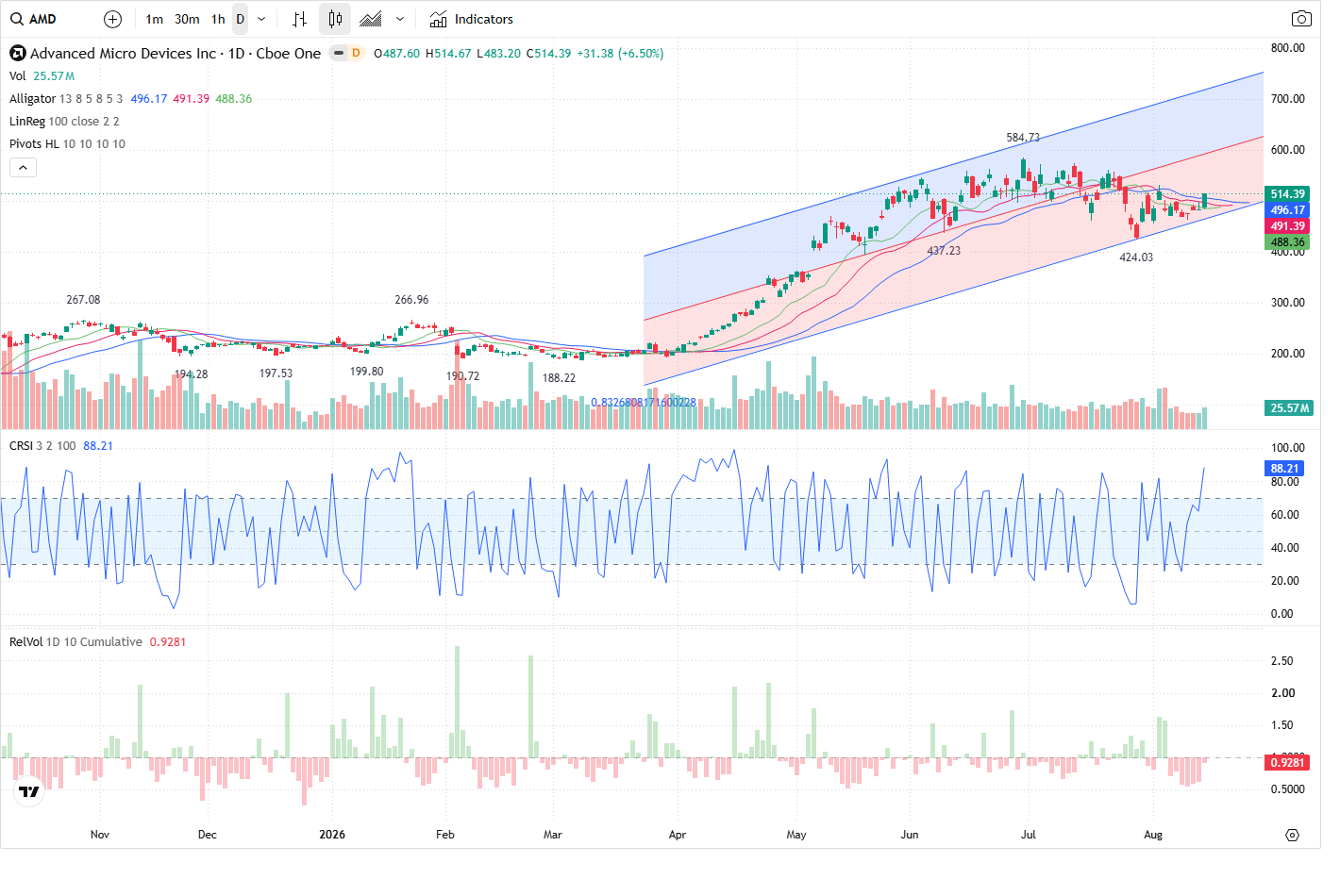Click the pivot high label '584.73'
The width and height of the screenshot is (1340, 896).
1023,138
